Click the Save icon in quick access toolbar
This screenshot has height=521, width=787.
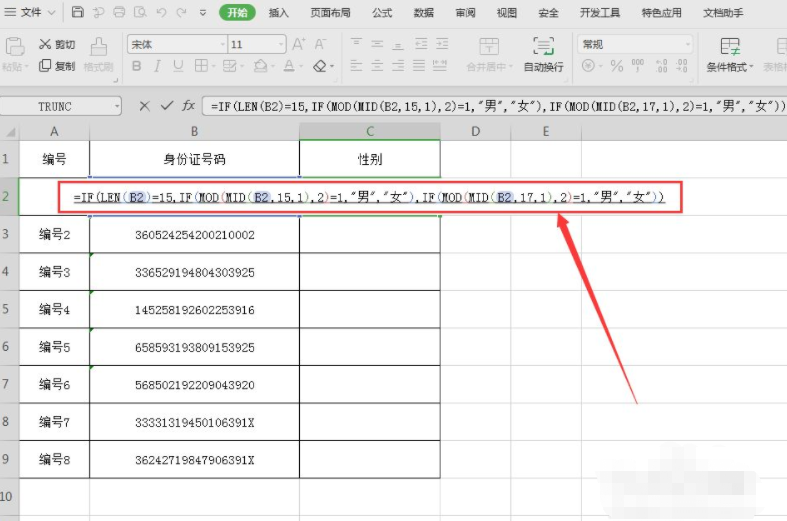click(x=77, y=12)
